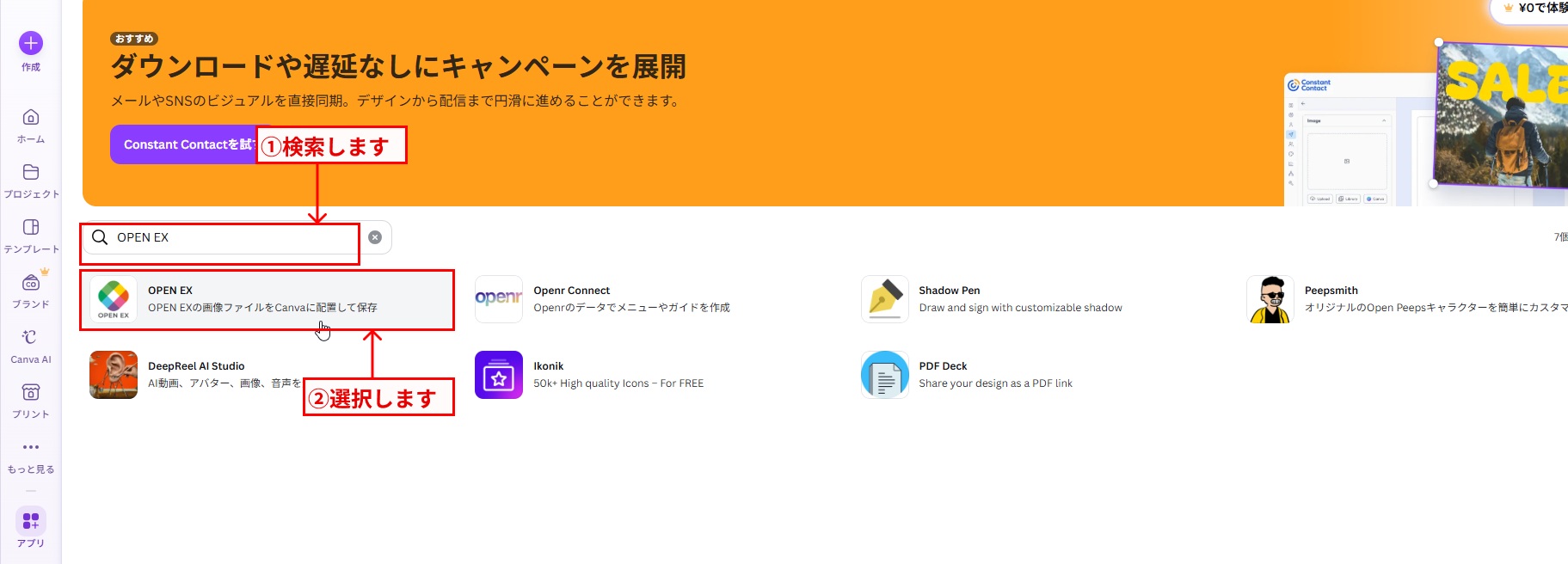The image size is (1568, 564).
Task: Open the PDF Deck app title
Action: 943,366
